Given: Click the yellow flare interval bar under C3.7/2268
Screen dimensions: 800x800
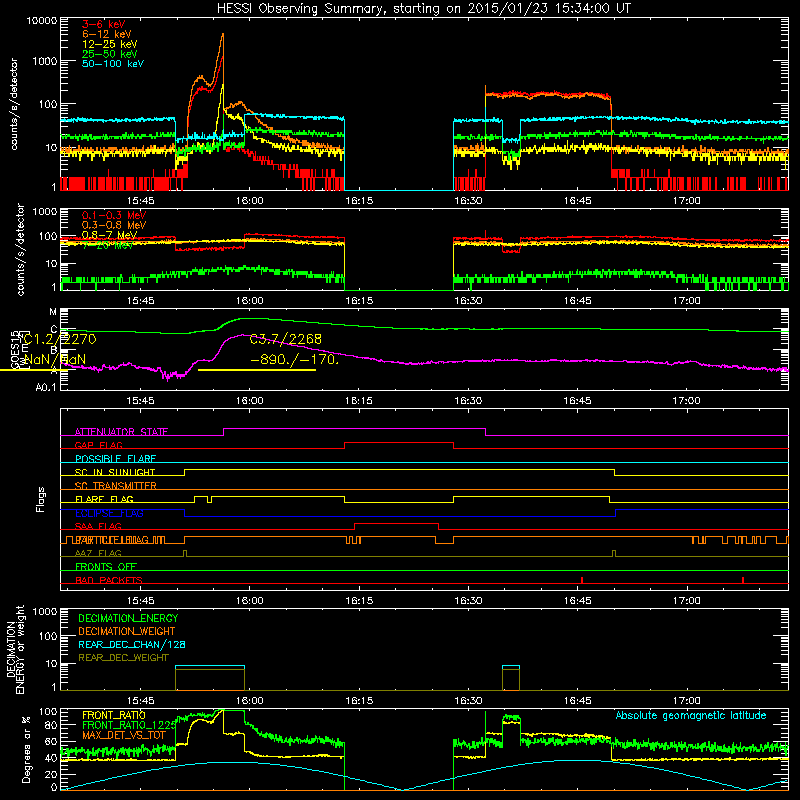Looking at the screenshot, I should 257,370.
